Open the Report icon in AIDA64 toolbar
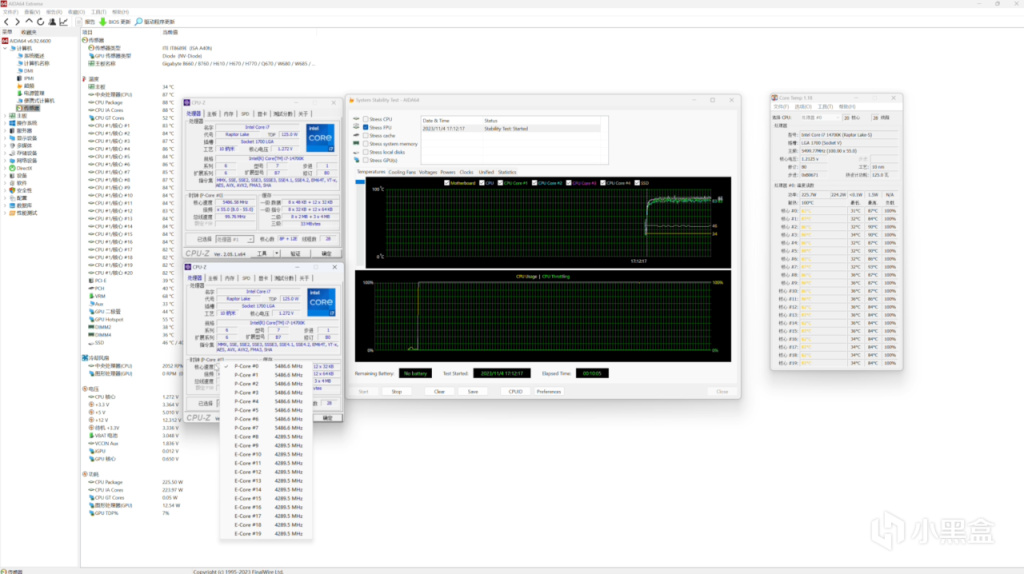 pos(79,21)
